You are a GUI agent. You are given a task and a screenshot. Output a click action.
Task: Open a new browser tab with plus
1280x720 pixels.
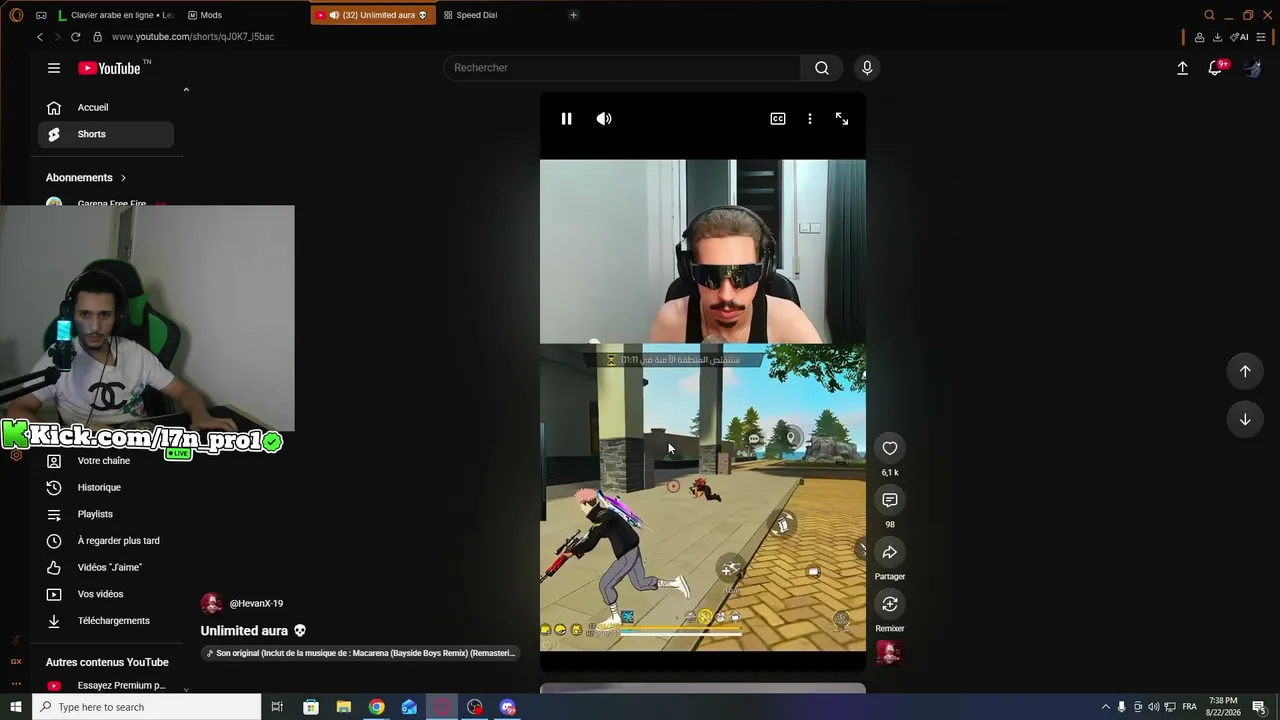pos(573,15)
